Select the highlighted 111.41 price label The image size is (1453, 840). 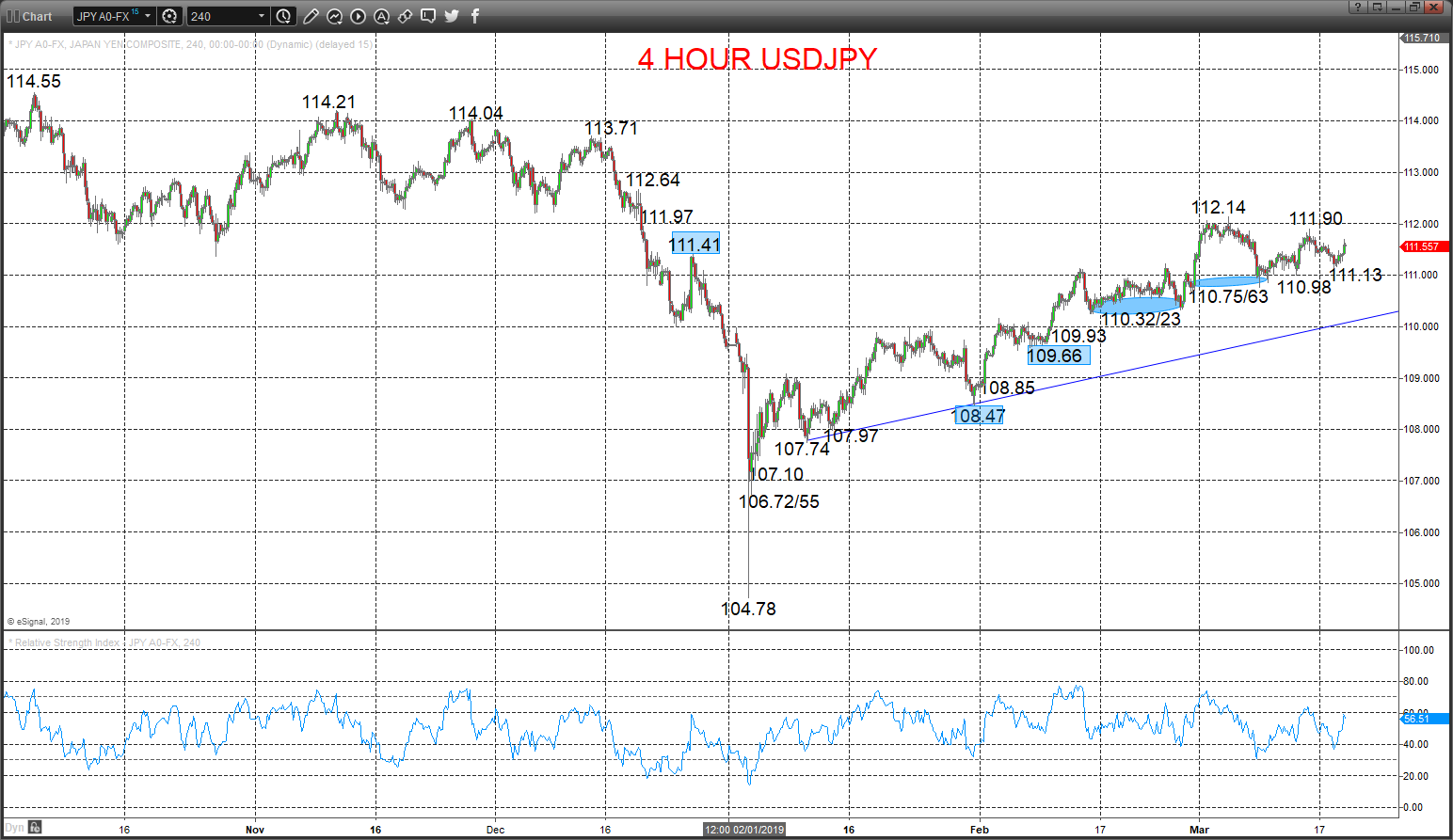pos(695,245)
